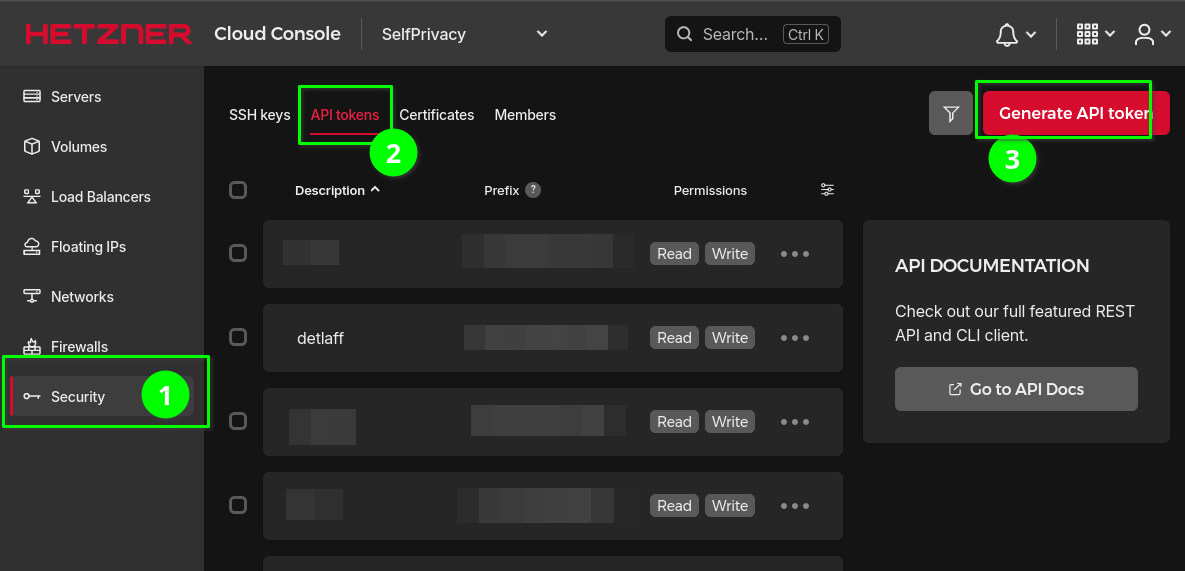This screenshot has width=1185, height=571.
Task: Click the Read badge in detlaff row
Action: (x=674, y=338)
